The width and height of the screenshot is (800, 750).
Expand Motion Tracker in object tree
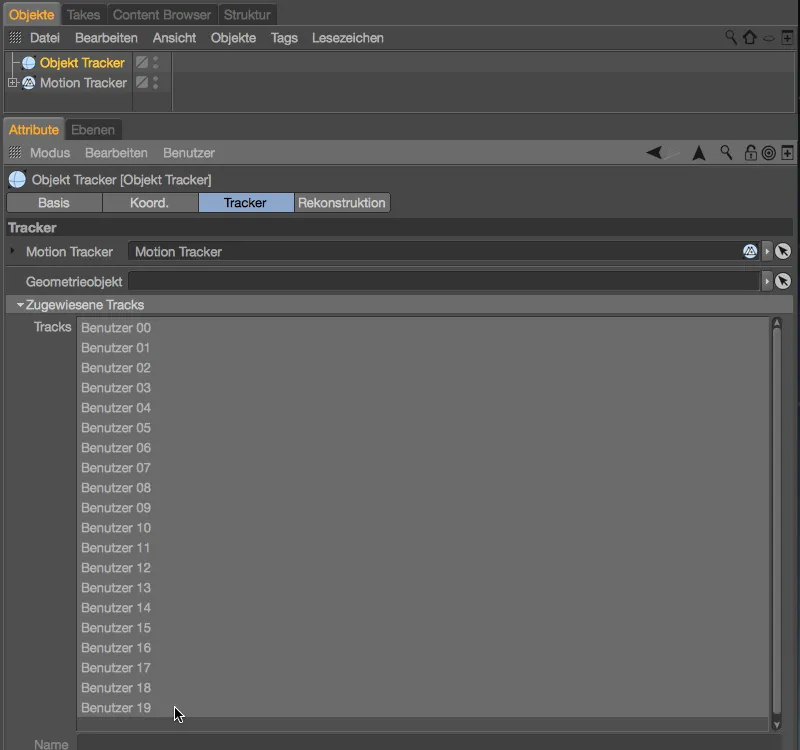click(13, 82)
